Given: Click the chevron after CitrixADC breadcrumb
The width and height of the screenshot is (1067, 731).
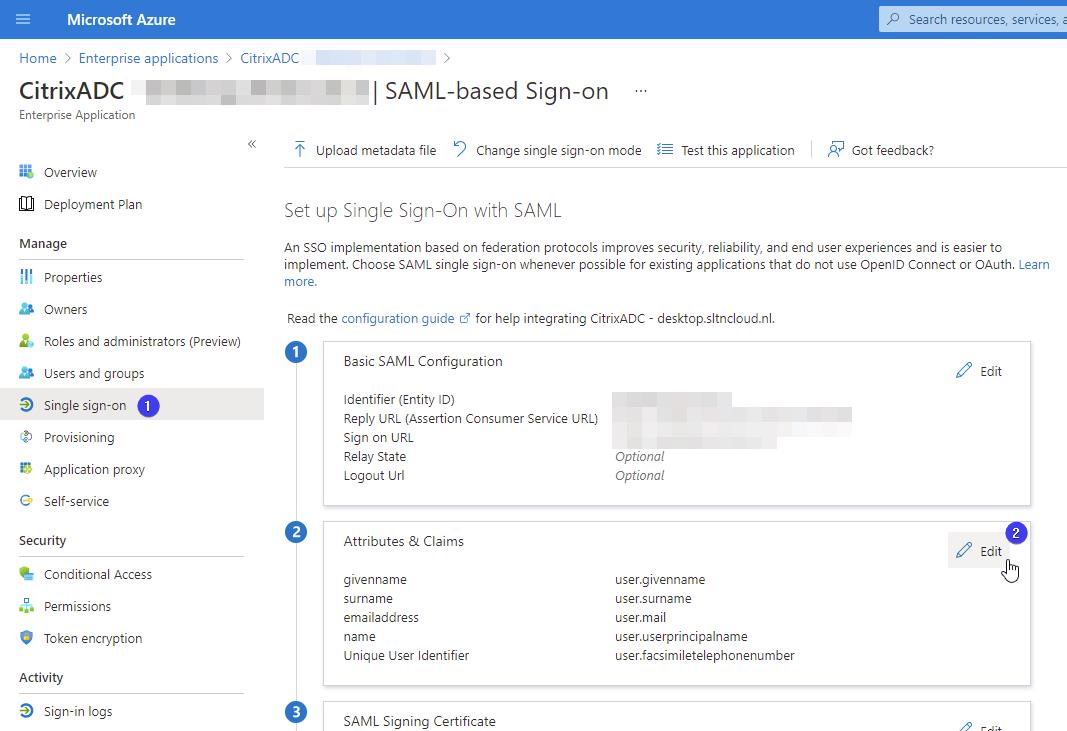Looking at the screenshot, I should (446, 59).
